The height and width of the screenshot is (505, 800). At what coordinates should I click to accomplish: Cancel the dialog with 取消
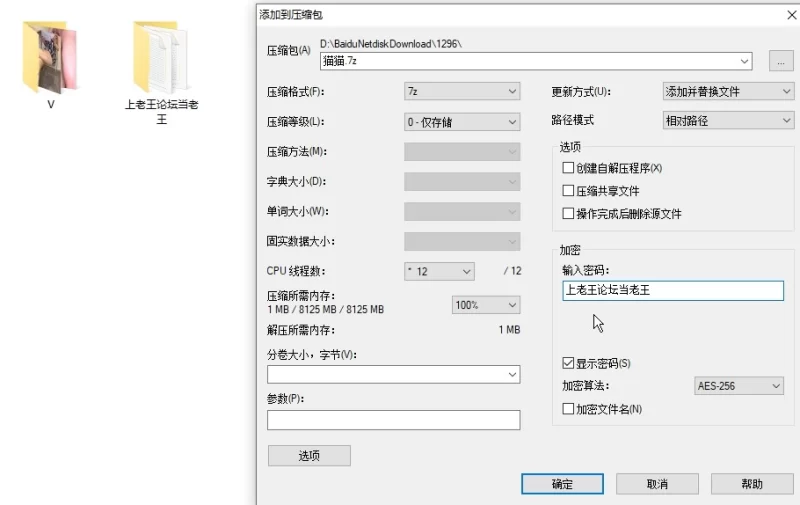click(x=657, y=484)
